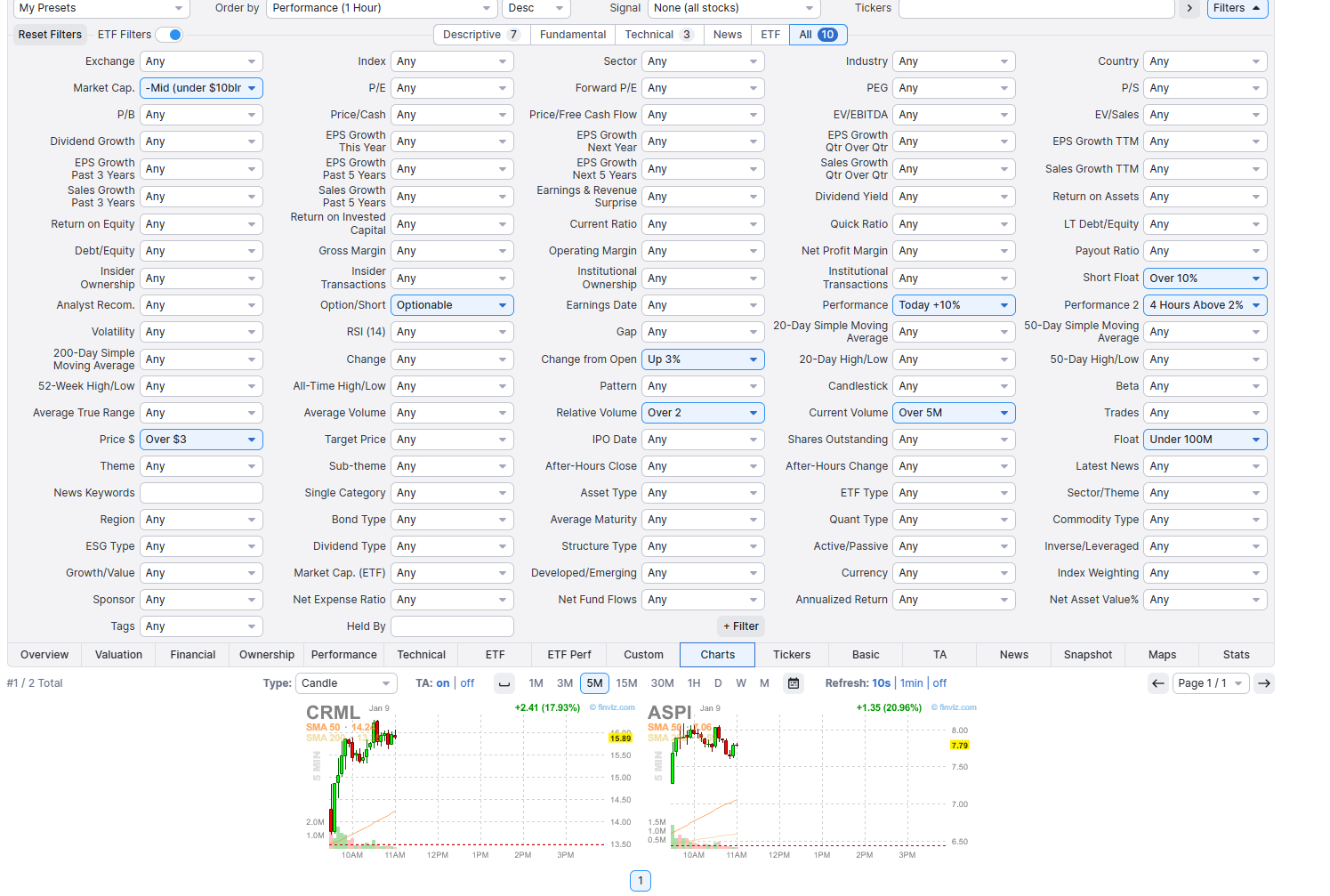Click the + Filter button

tap(740, 626)
